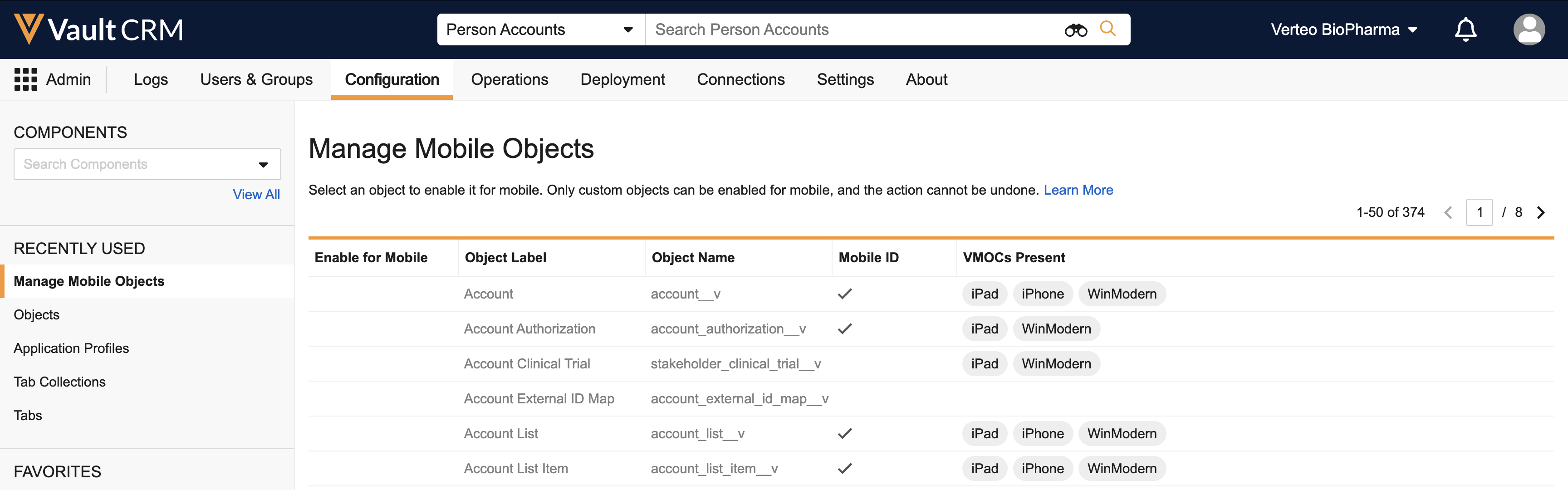Click the previous page arrow
The width and height of the screenshot is (1568, 490).
[x=1448, y=212]
